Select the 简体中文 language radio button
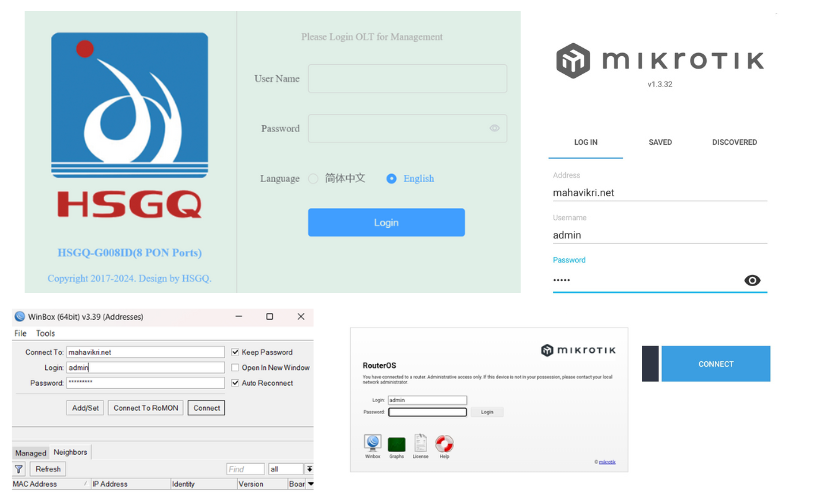Viewport: 825px width, 500px height. tap(314, 179)
